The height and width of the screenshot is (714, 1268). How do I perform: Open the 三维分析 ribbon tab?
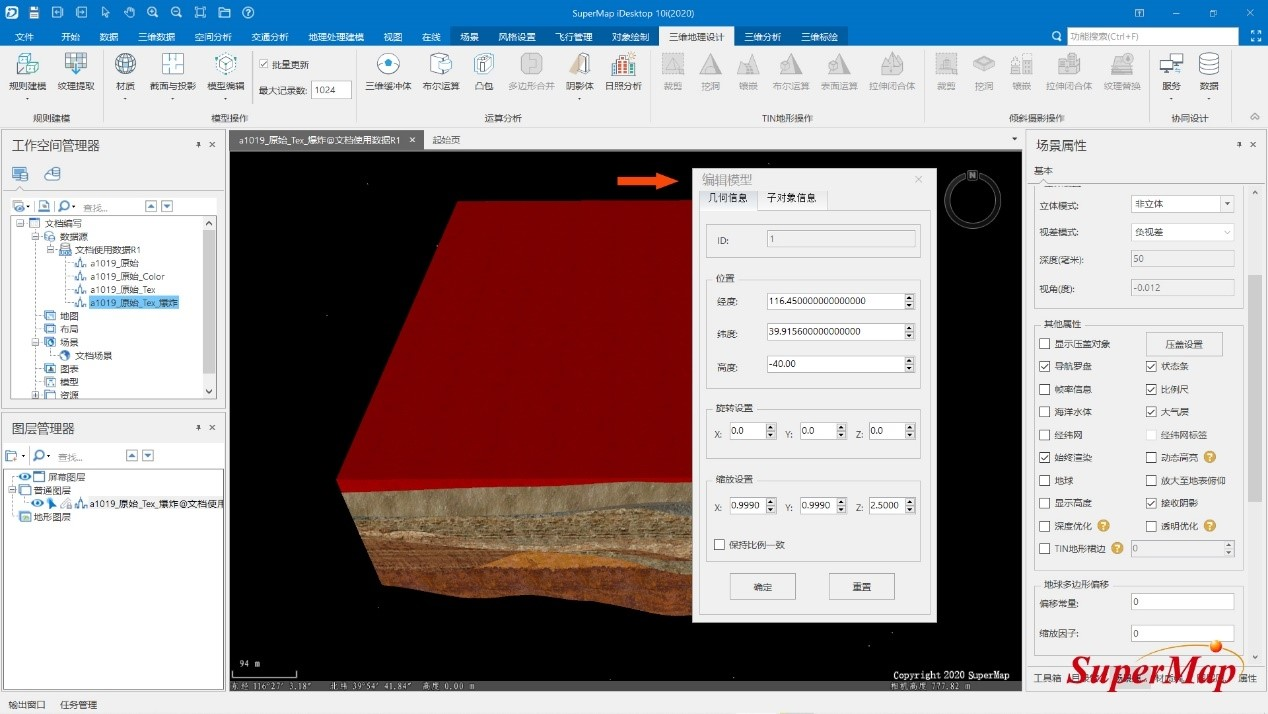tap(763, 36)
